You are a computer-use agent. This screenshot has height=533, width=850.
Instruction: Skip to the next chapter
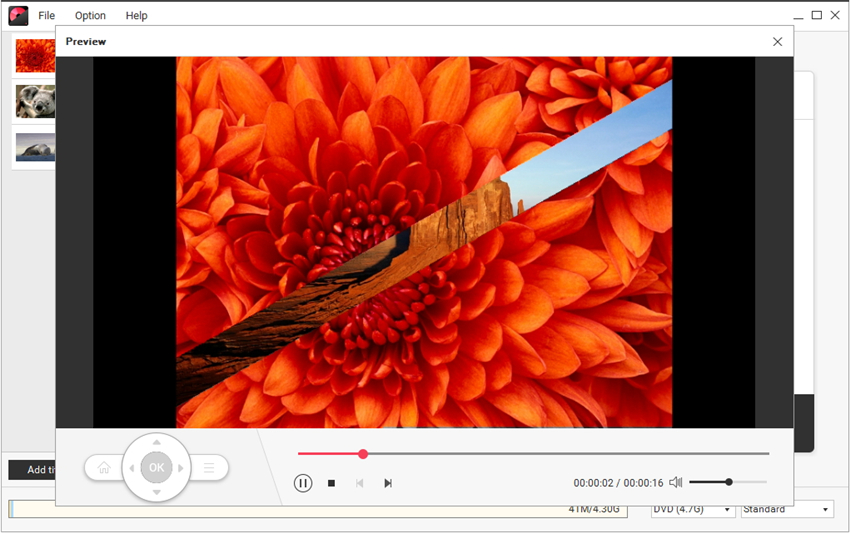click(x=388, y=483)
